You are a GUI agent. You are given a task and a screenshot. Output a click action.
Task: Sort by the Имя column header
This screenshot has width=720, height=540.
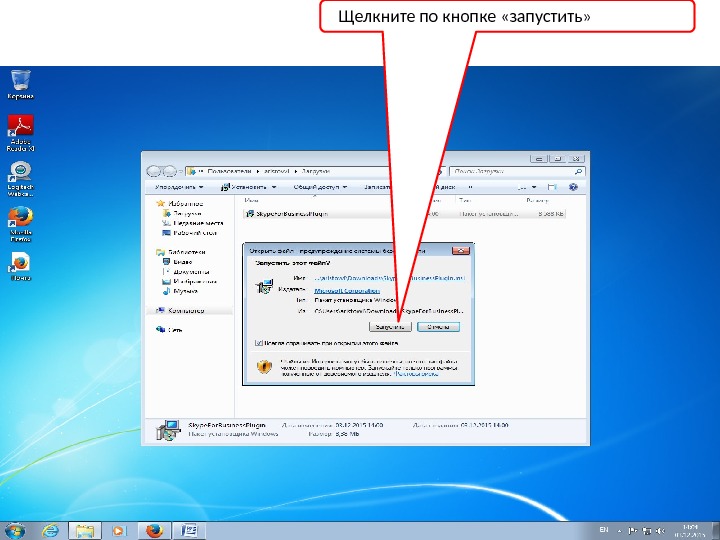tap(252, 201)
